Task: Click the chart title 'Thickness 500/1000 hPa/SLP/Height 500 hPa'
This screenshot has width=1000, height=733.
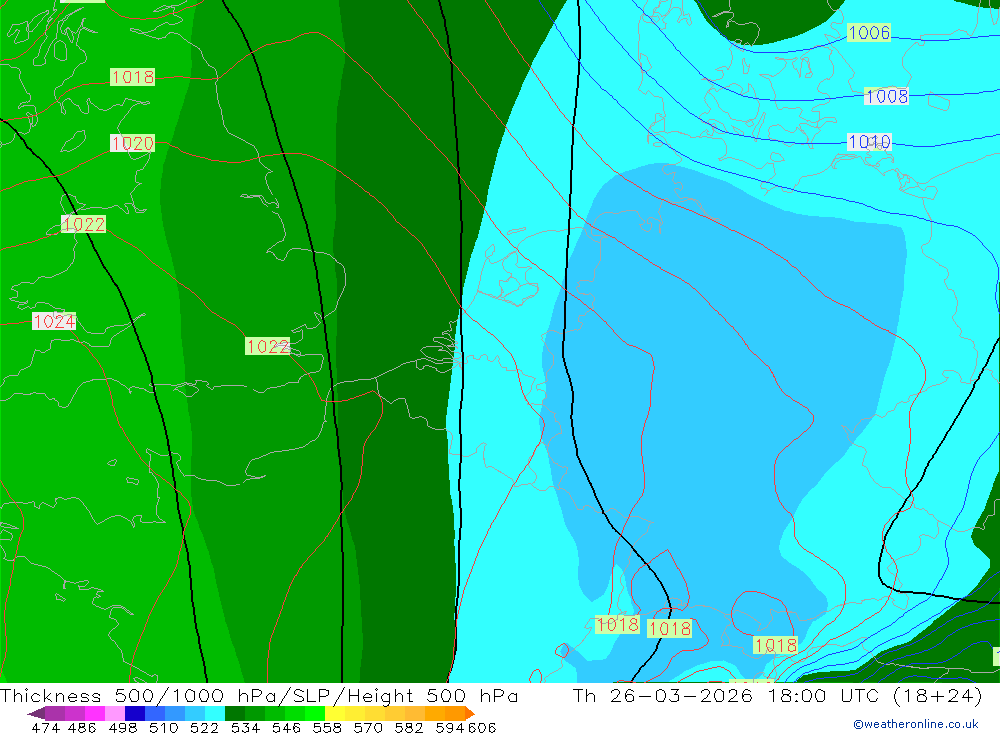Action: point(259,695)
